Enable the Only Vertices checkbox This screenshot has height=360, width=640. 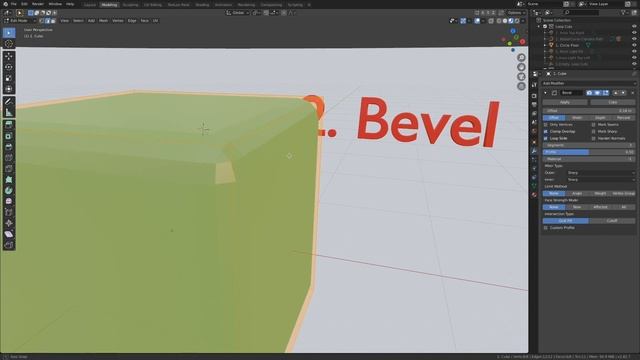click(x=546, y=124)
